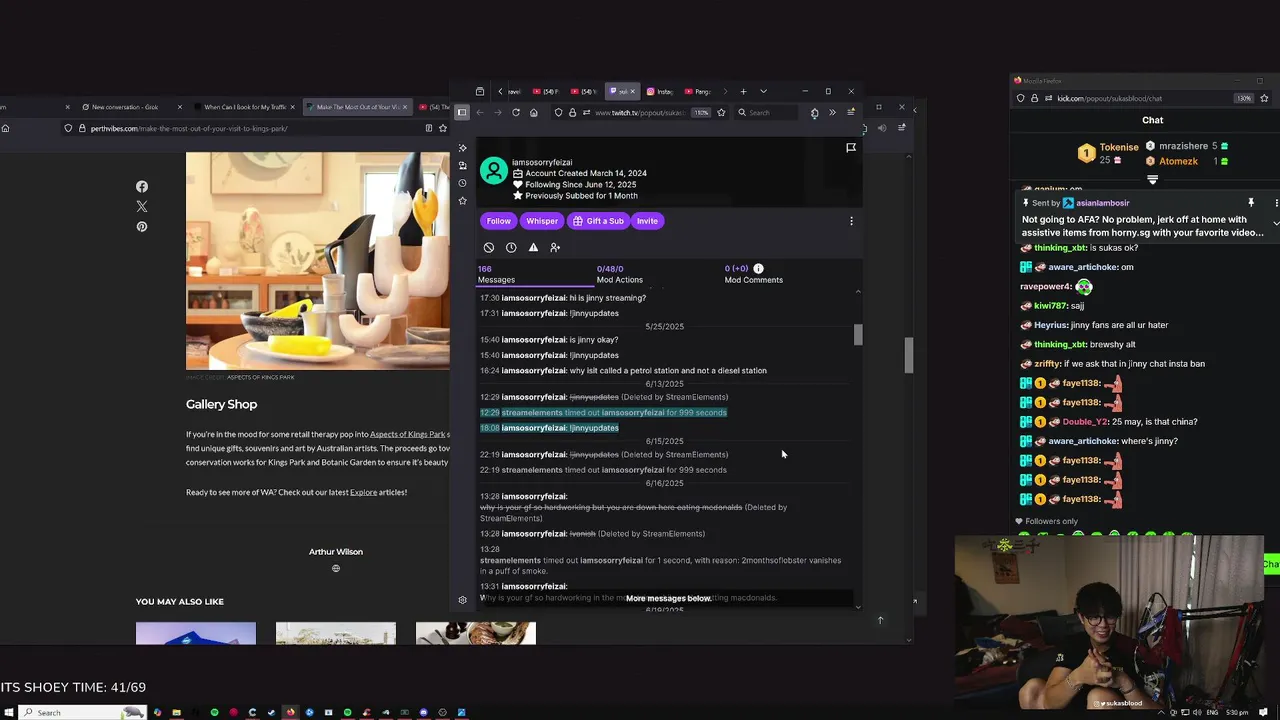
Task: Click the Whisper button
Action: pyautogui.click(x=542, y=221)
